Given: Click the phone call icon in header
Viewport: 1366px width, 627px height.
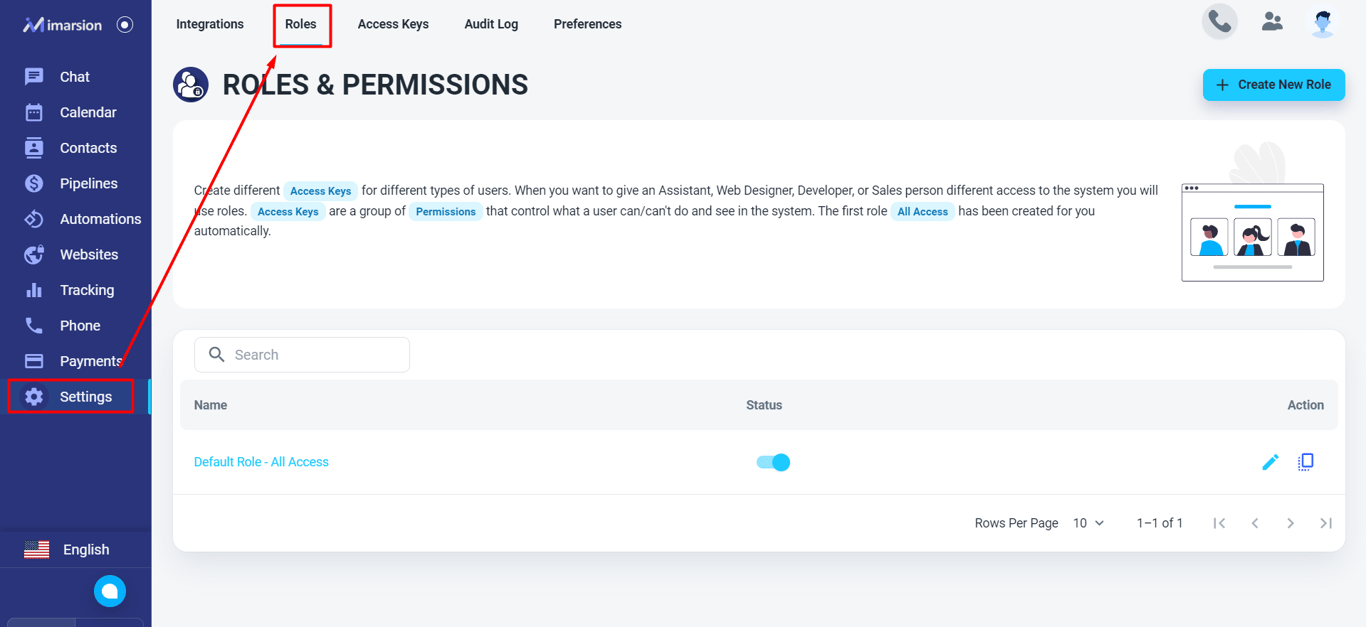Looking at the screenshot, I should click(1219, 22).
